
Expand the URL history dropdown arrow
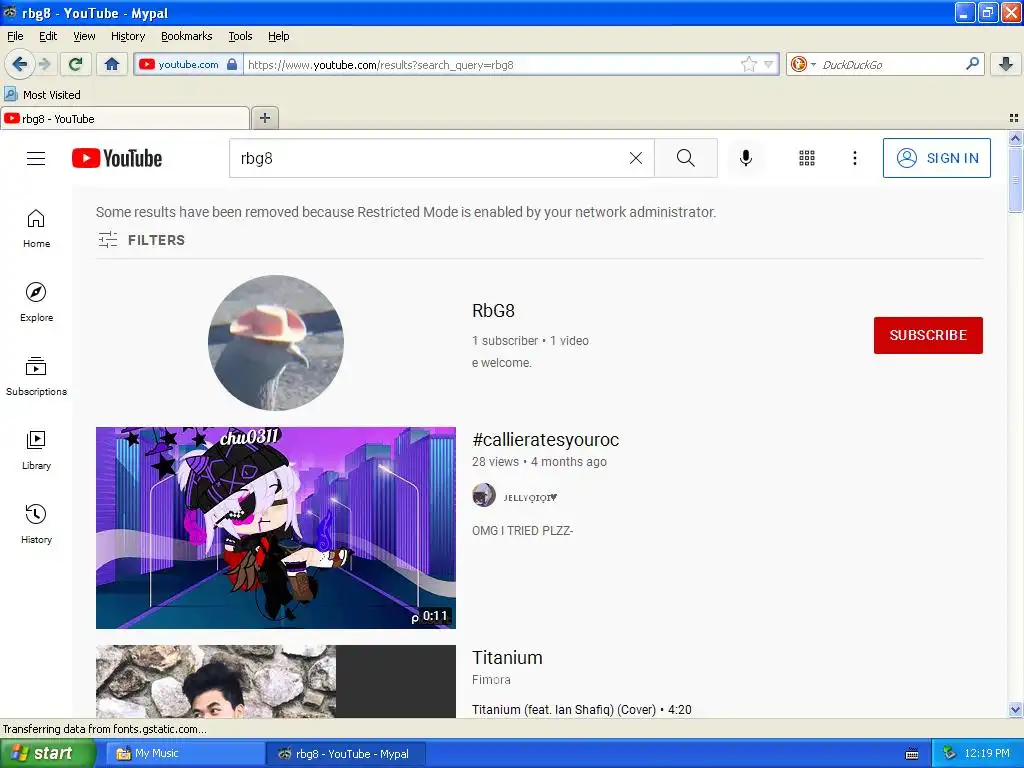(769, 64)
